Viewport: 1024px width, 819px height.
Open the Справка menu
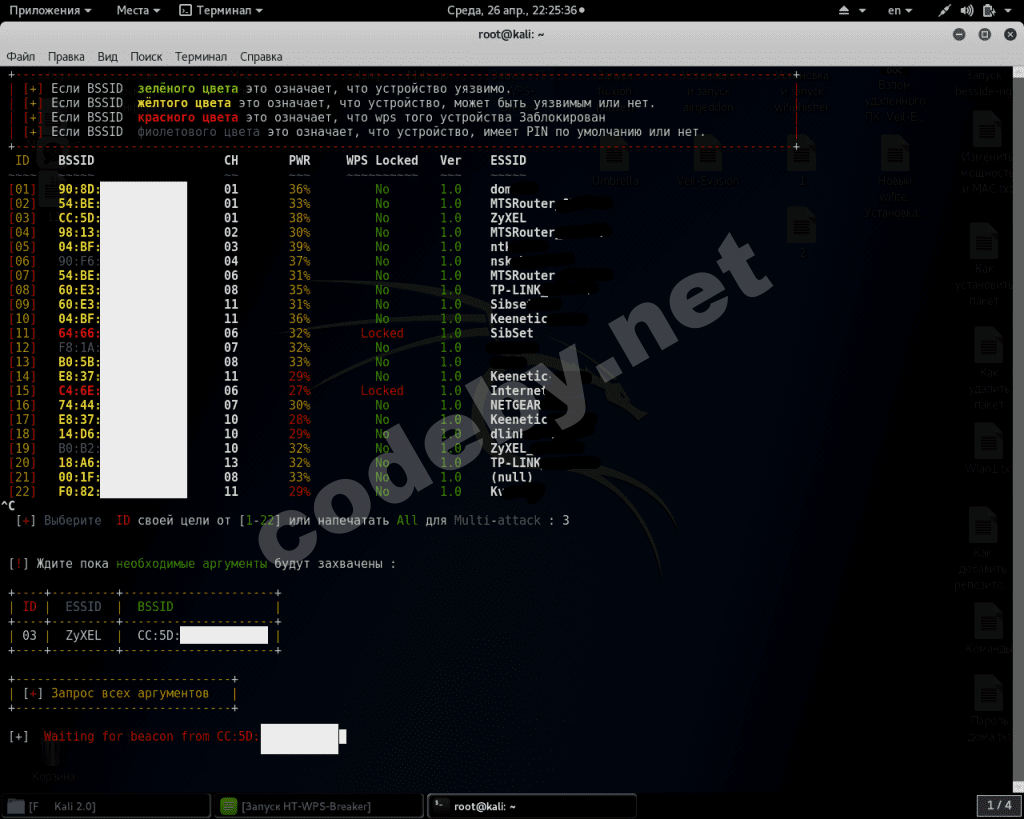click(261, 57)
